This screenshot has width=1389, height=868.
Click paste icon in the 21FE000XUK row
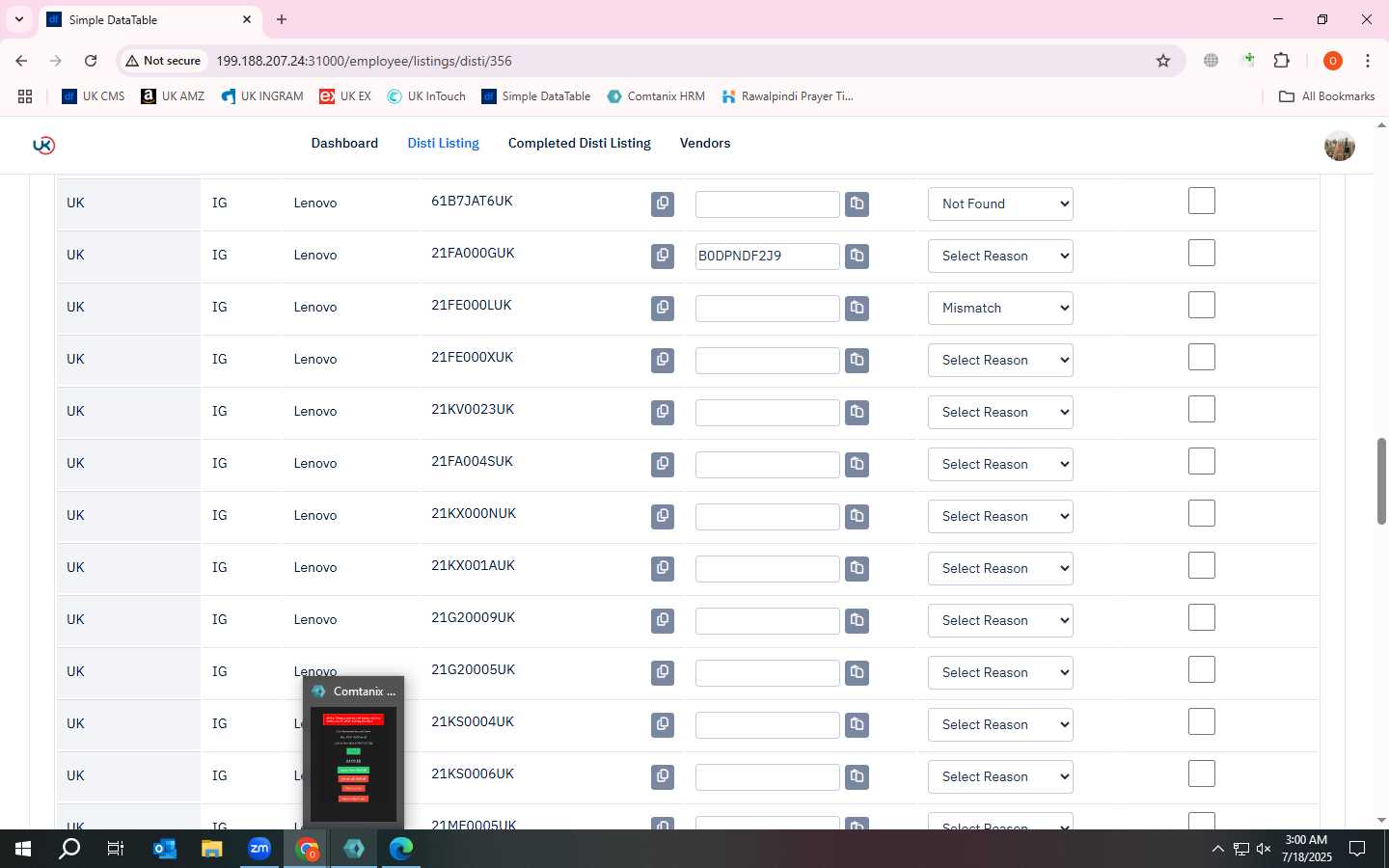(857, 360)
